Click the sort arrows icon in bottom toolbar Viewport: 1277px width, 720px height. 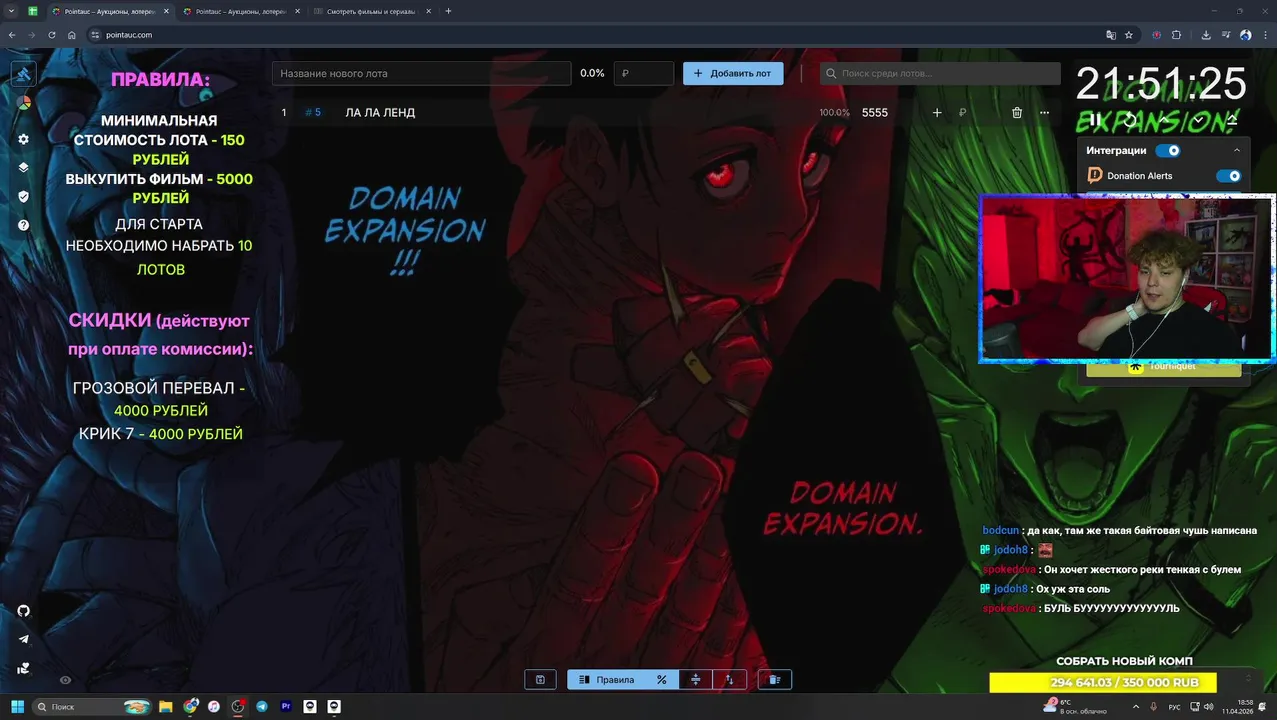pos(729,680)
